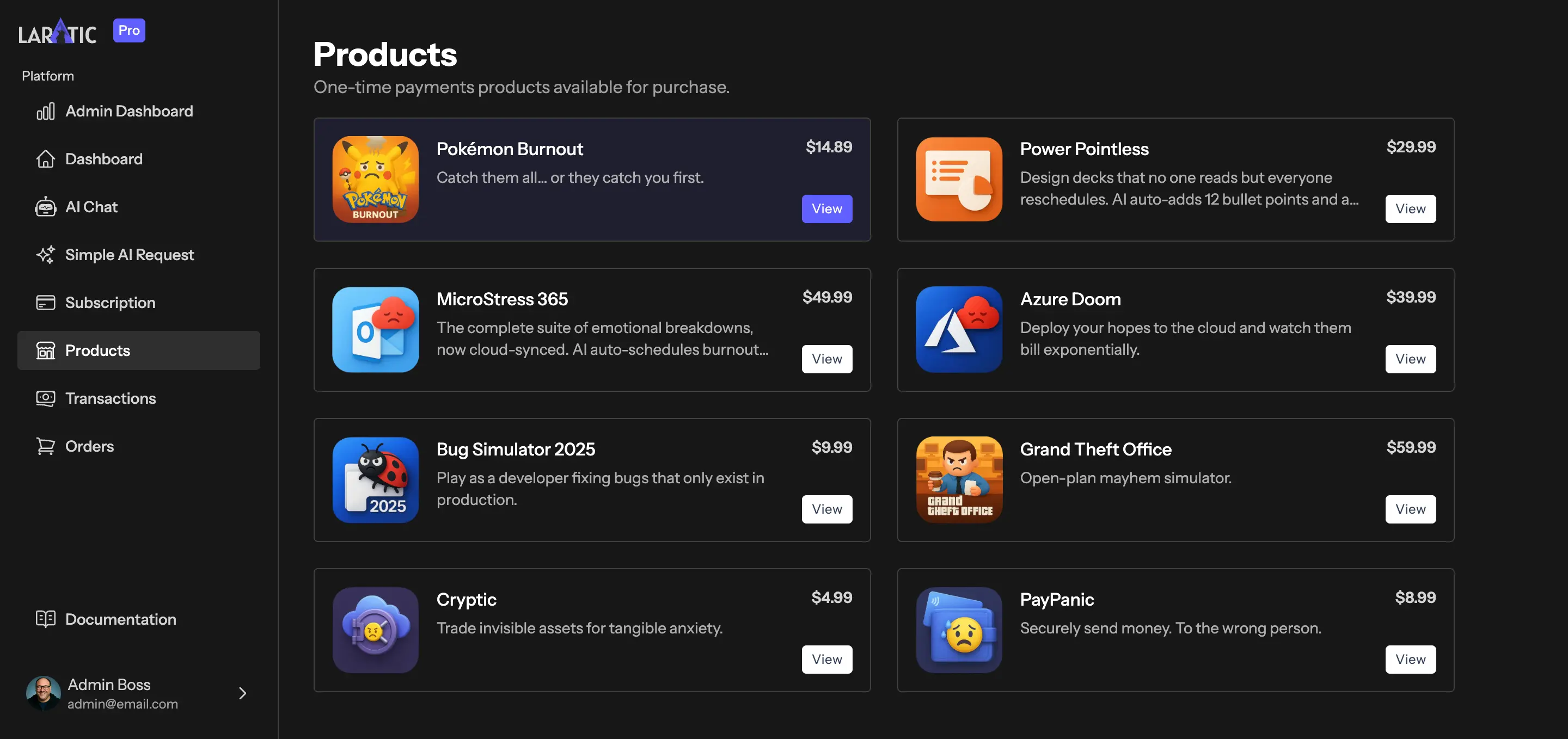Click the Dashboard home icon
This screenshot has width=1568, height=739.
coord(46,159)
